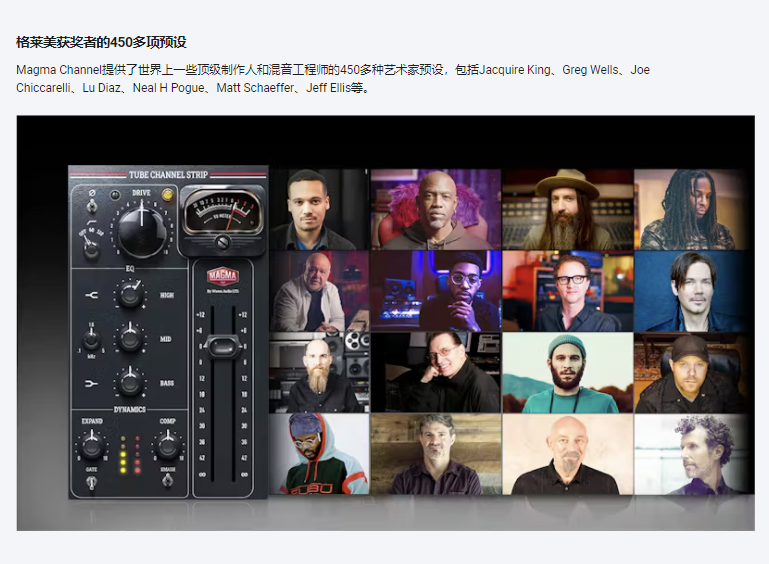The width and height of the screenshot is (769, 564).
Task: Flip the GATE toggle switch
Action: click(92, 483)
